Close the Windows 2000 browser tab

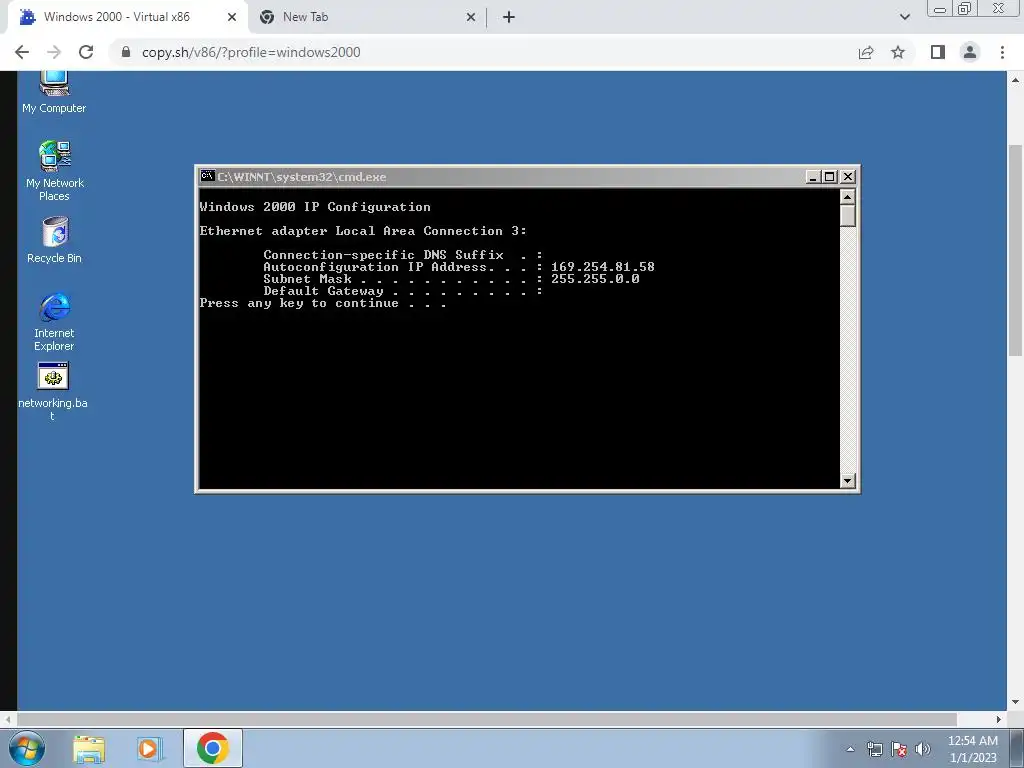232,17
